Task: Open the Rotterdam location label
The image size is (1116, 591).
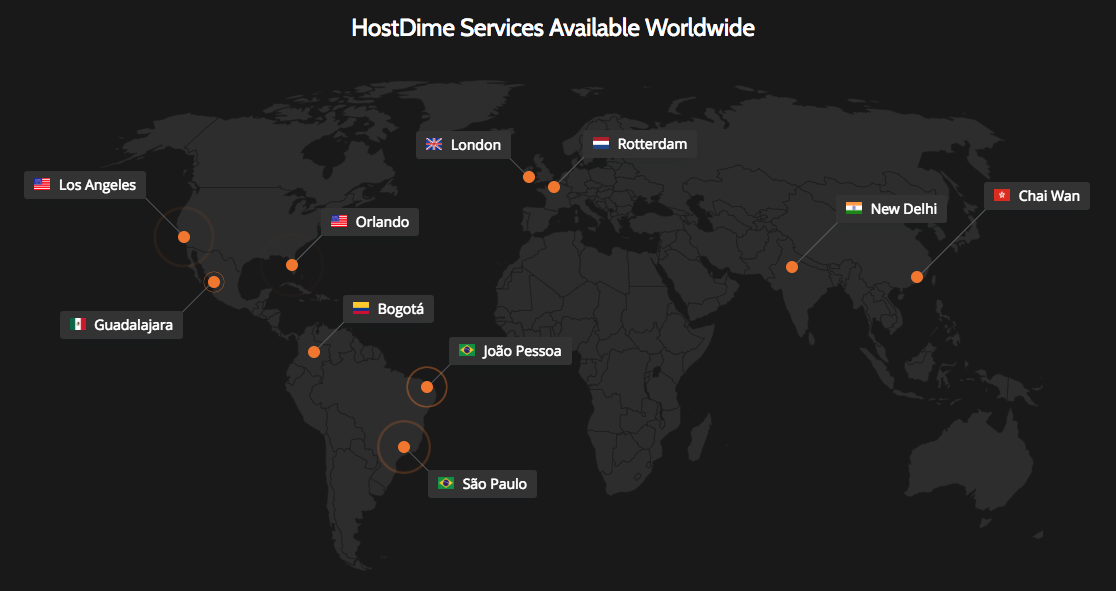Action: click(640, 144)
